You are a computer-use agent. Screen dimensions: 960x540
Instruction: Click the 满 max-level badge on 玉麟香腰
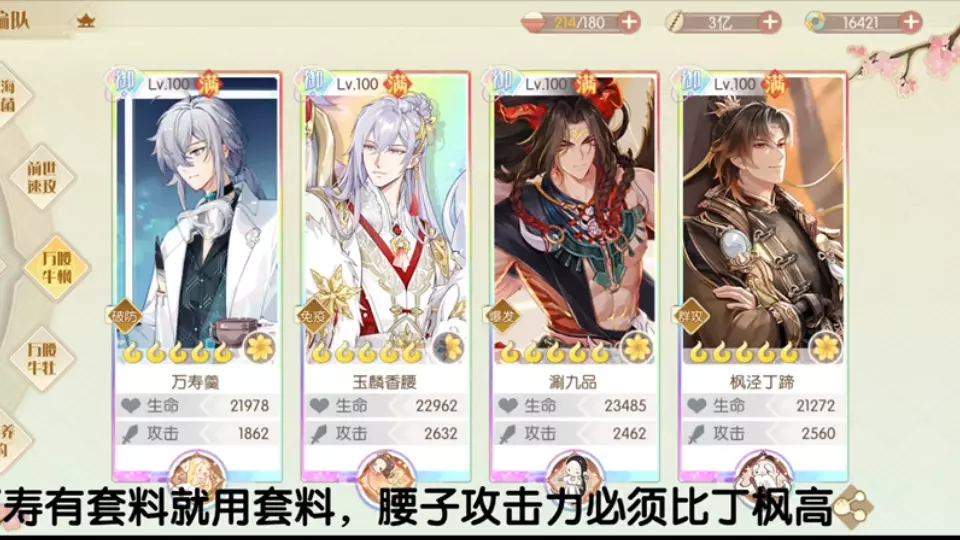[398, 84]
